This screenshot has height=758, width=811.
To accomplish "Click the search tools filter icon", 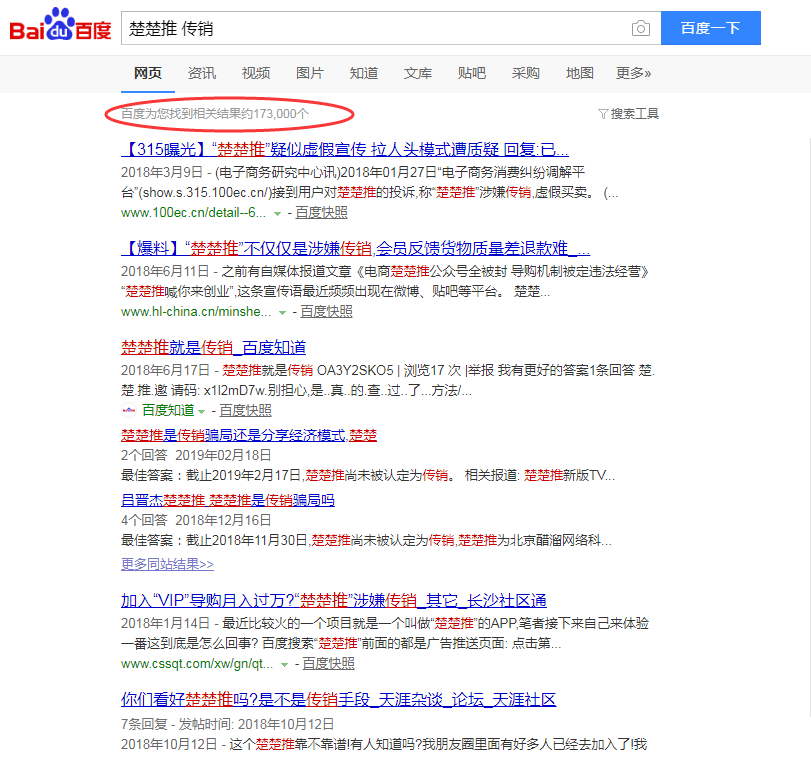I will [x=603, y=114].
